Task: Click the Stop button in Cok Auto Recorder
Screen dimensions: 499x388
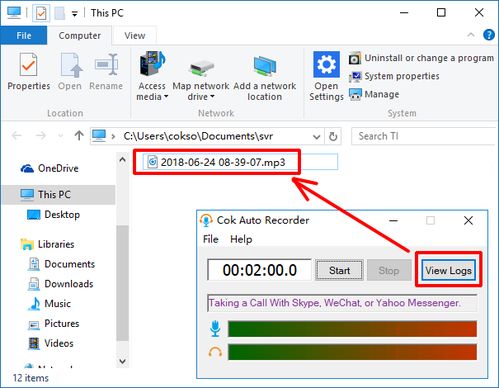Action: pos(389,270)
